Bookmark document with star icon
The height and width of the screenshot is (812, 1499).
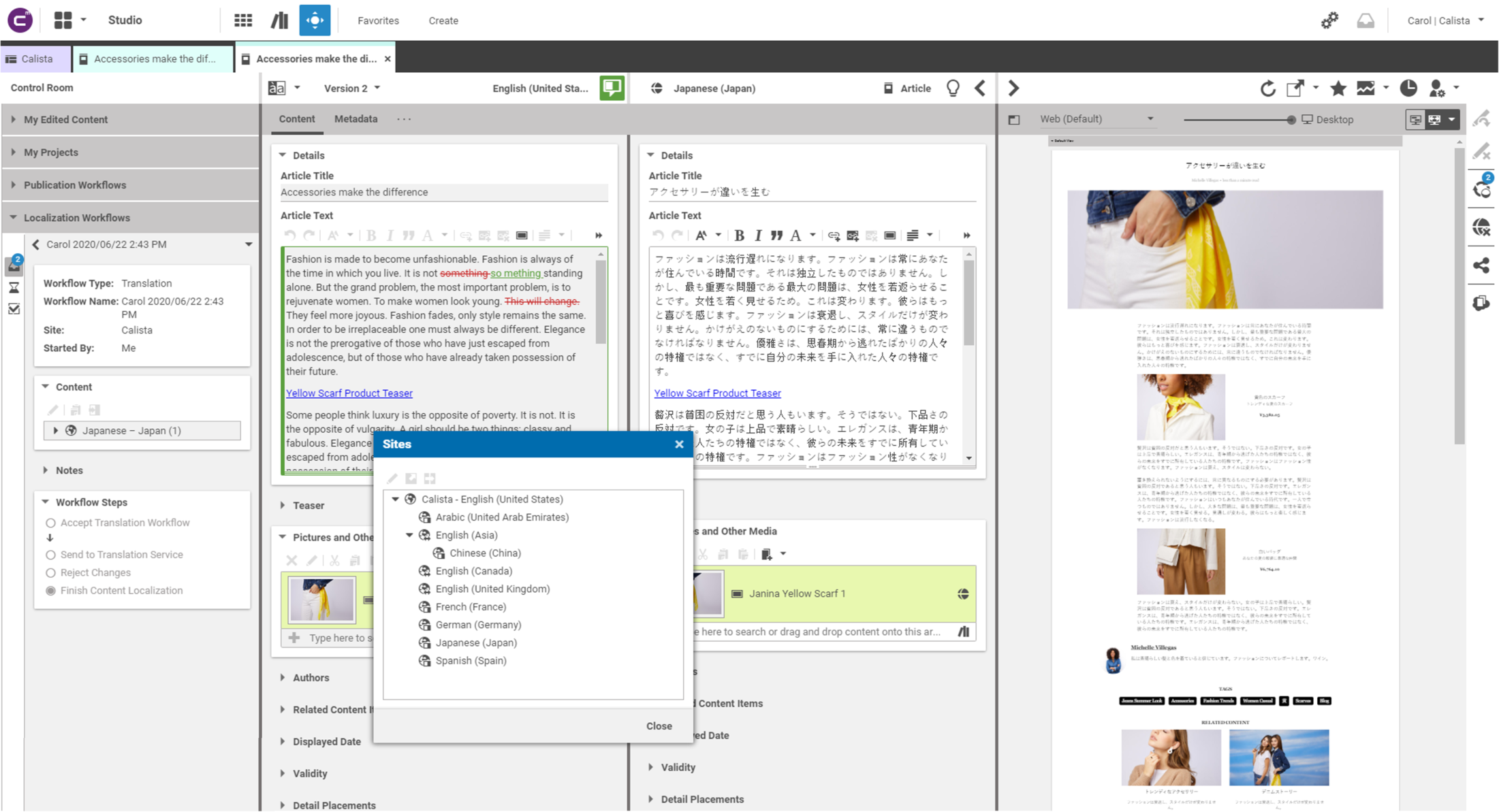tap(1338, 88)
